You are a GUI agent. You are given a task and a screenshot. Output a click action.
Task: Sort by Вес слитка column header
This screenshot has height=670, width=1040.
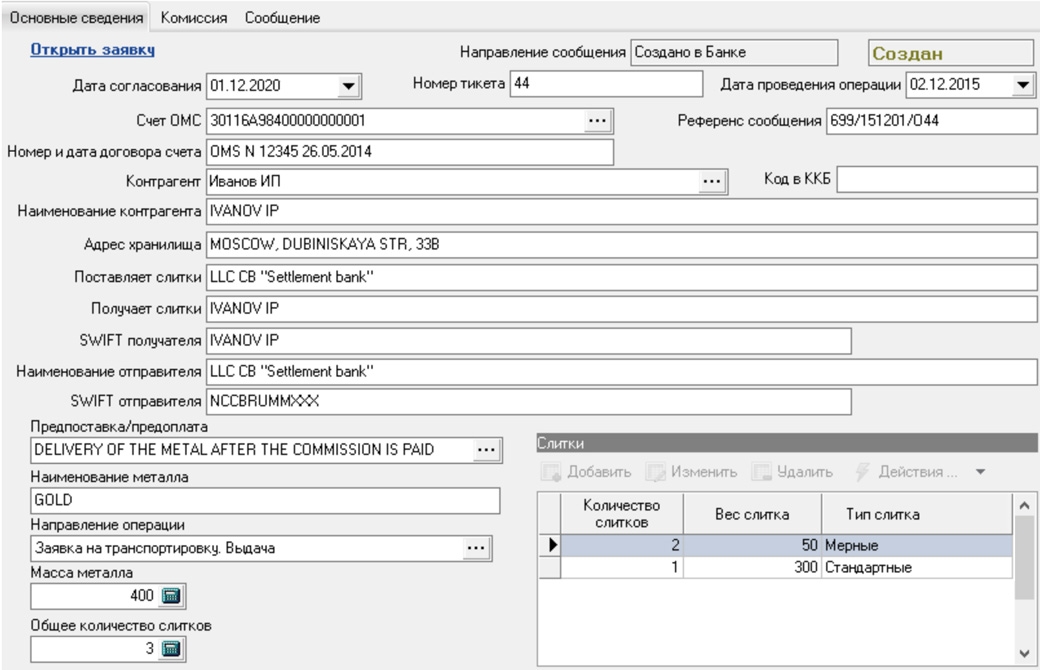(x=751, y=514)
